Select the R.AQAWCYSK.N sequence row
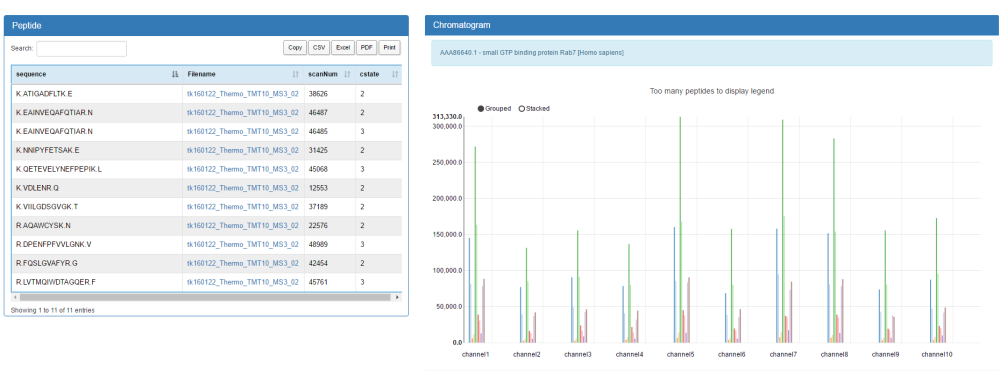 (x=206, y=226)
